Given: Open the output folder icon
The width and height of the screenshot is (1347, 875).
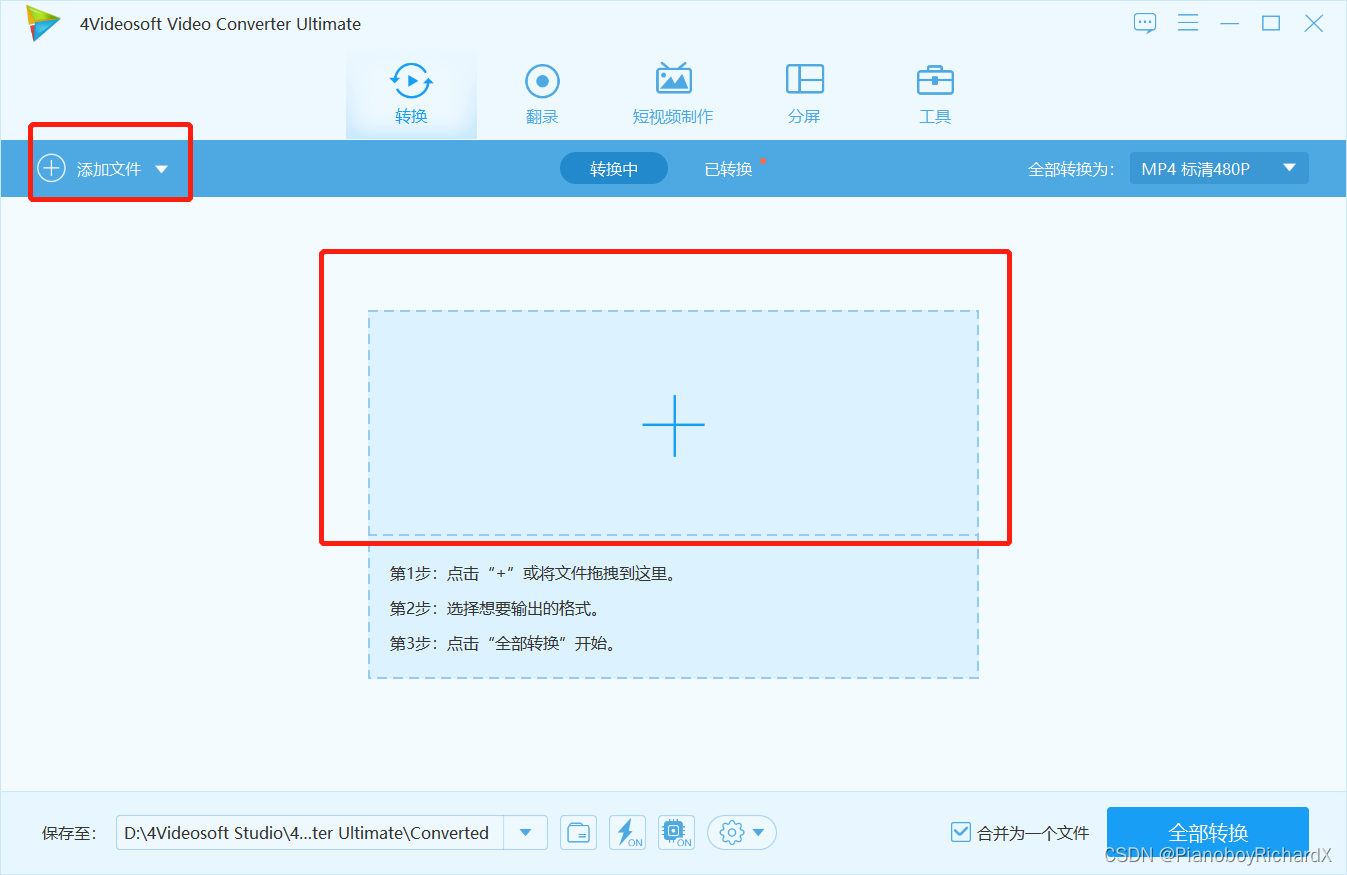Looking at the screenshot, I should (x=578, y=832).
